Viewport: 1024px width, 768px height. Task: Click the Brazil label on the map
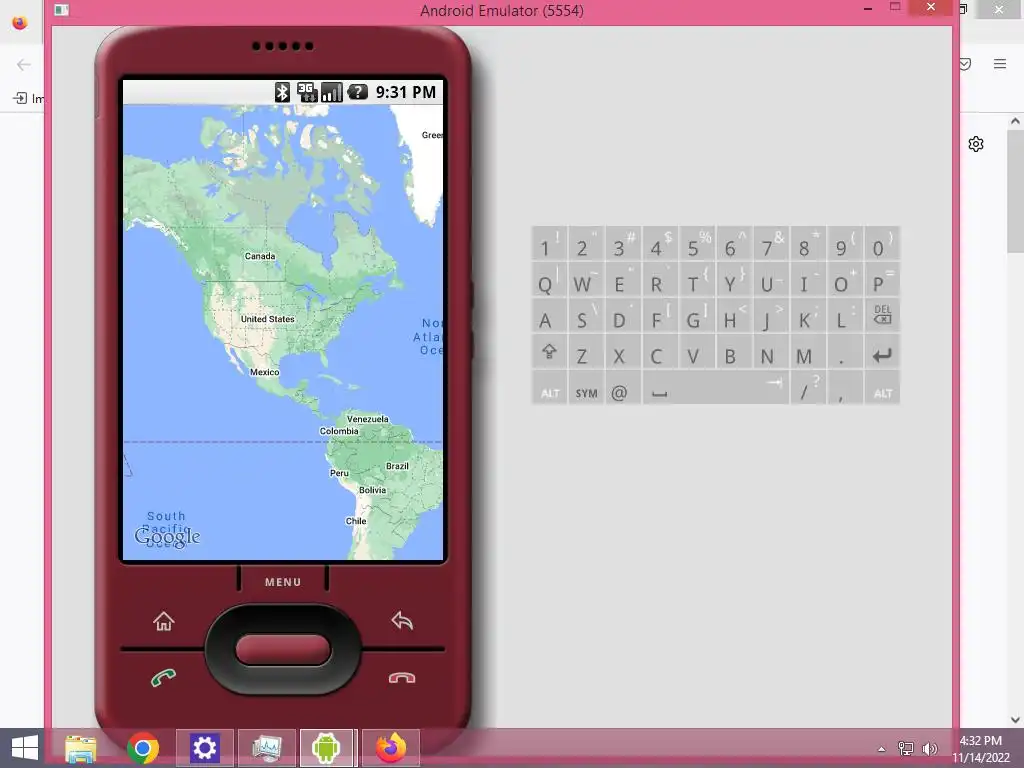[x=397, y=466]
